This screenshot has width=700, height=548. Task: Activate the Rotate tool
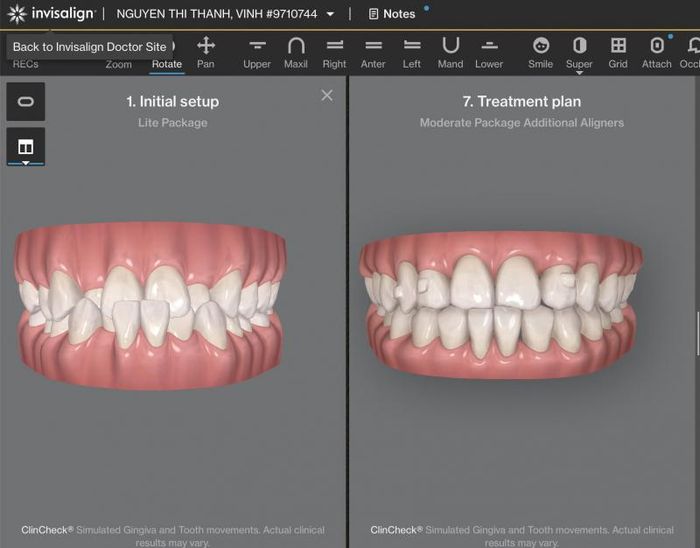click(167, 64)
